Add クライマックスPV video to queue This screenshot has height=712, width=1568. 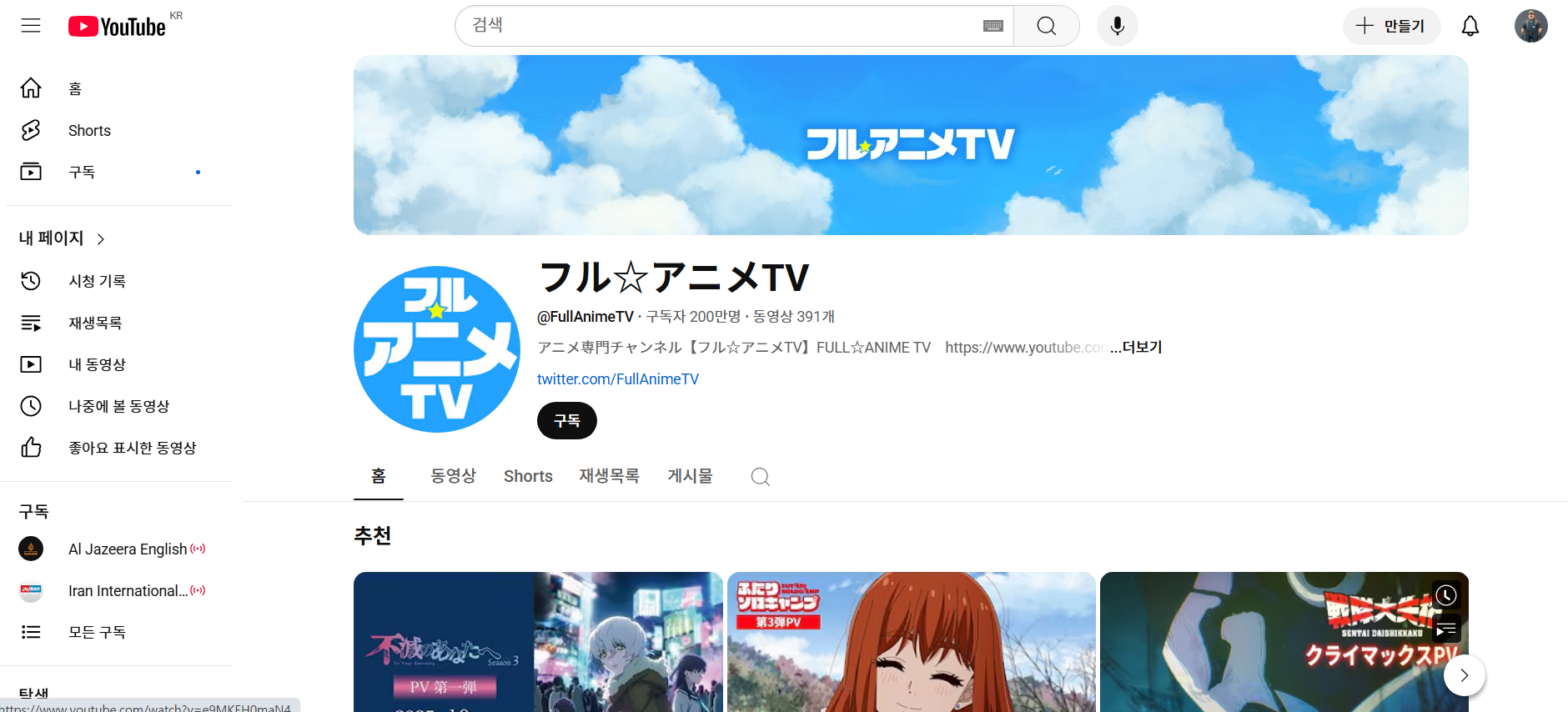coord(1446,629)
